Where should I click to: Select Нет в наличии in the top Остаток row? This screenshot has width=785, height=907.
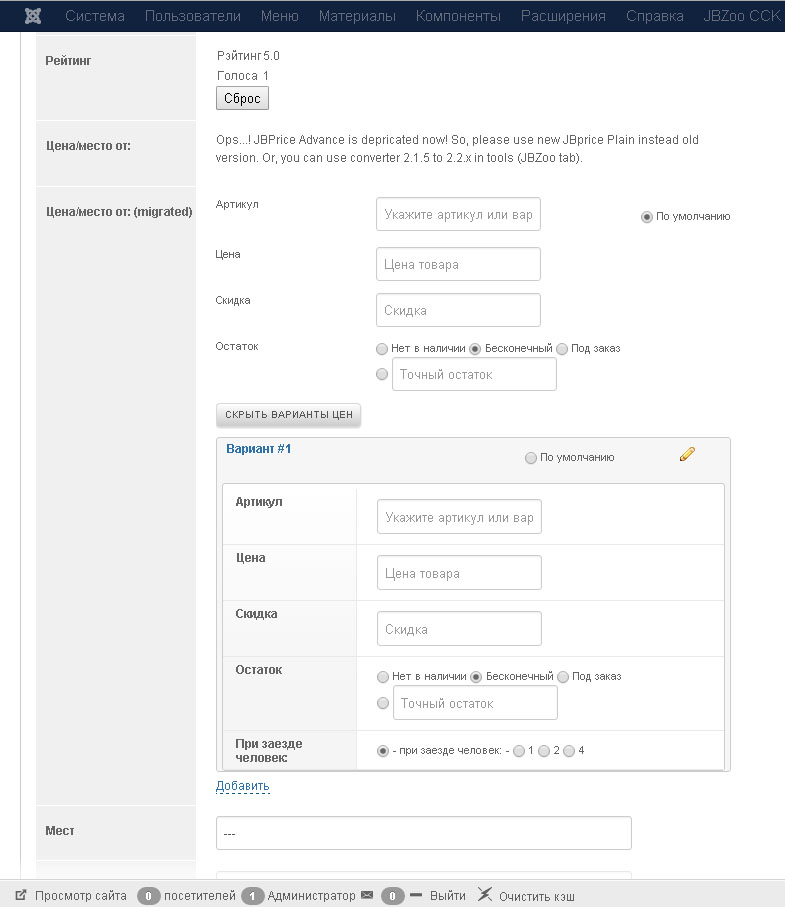tap(382, 349)
